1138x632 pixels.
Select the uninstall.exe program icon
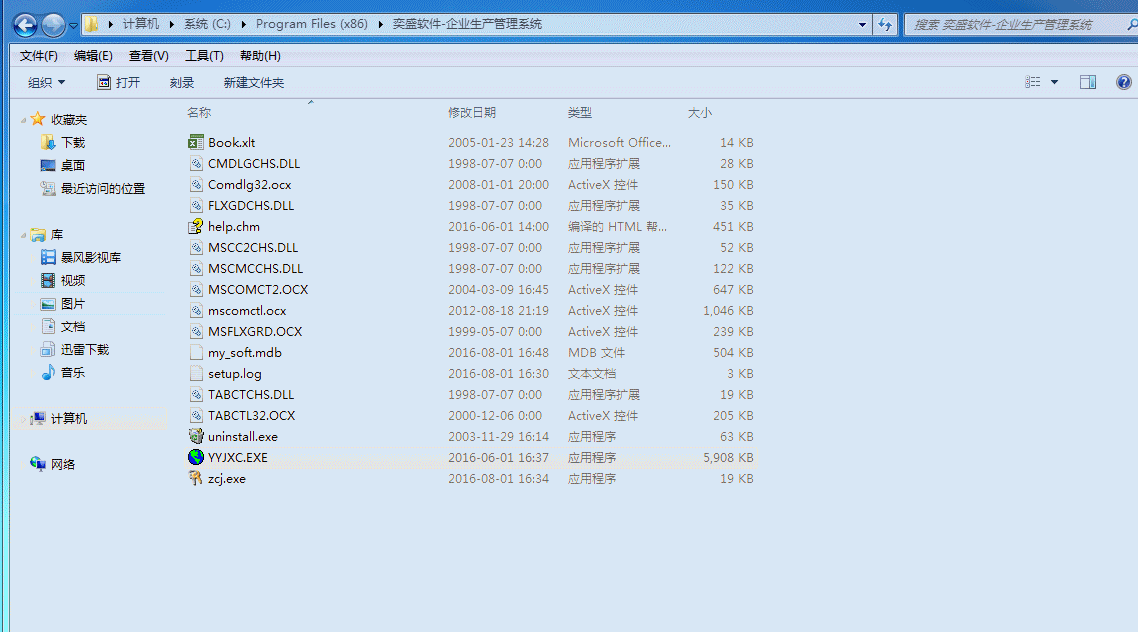tap(195, 436)
